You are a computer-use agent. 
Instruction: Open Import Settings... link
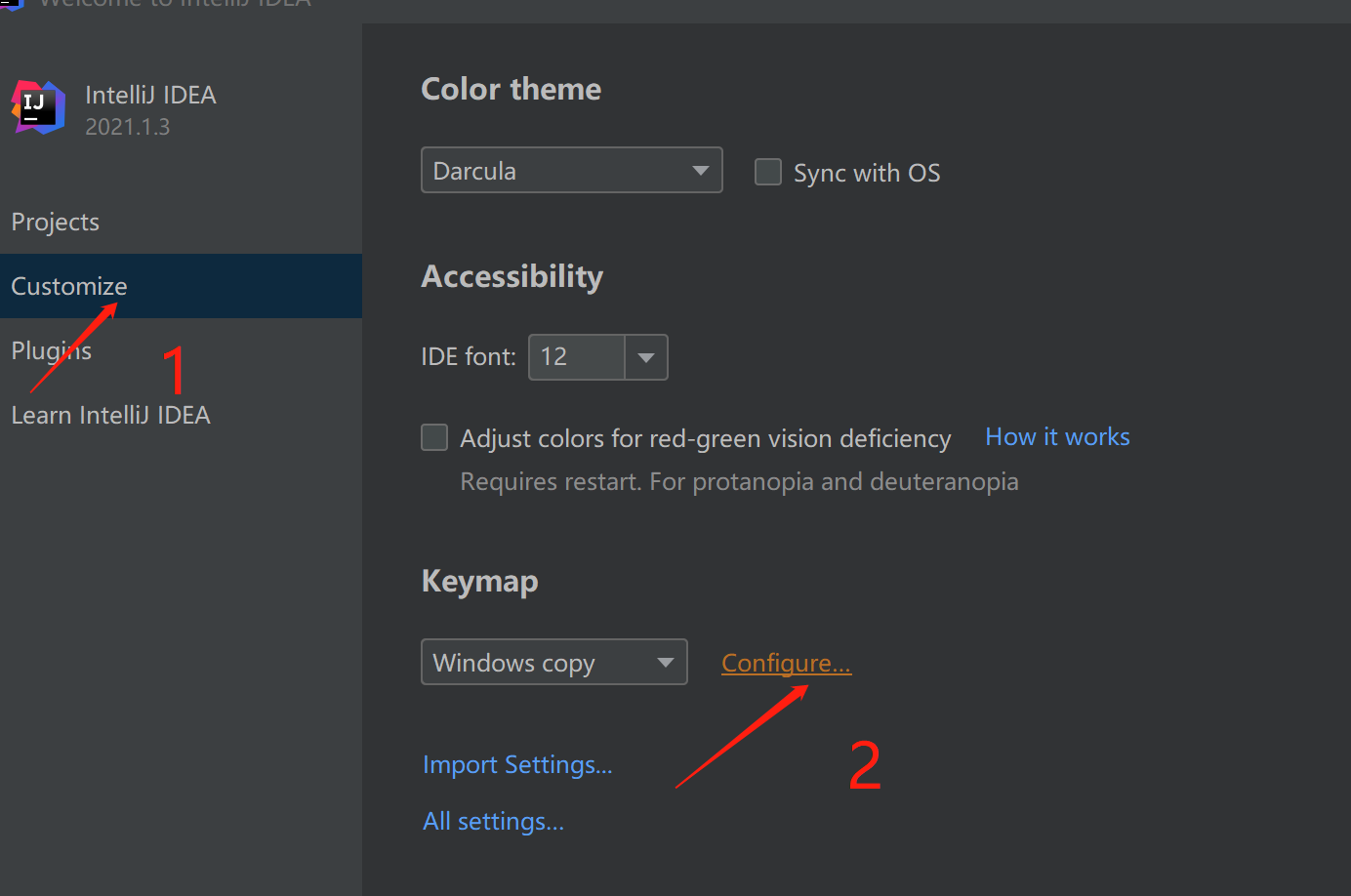point(517,765)
